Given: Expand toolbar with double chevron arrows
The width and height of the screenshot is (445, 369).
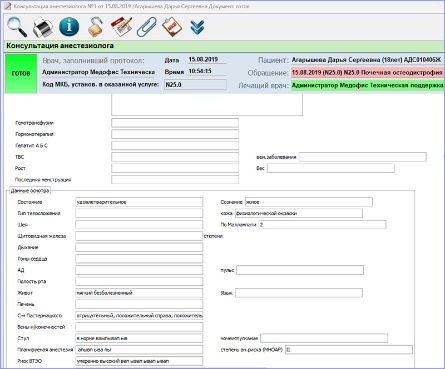Looking at the screenshot, I should tap(197, 27).
